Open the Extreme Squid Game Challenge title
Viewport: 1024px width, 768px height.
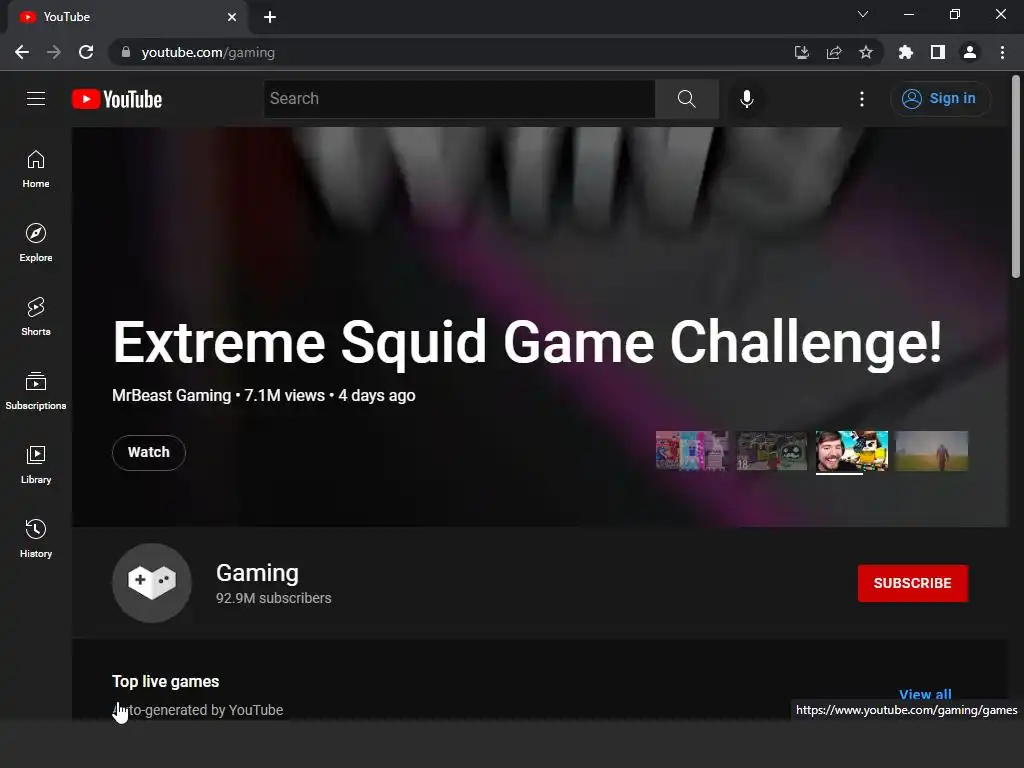(x=527, y=342)
